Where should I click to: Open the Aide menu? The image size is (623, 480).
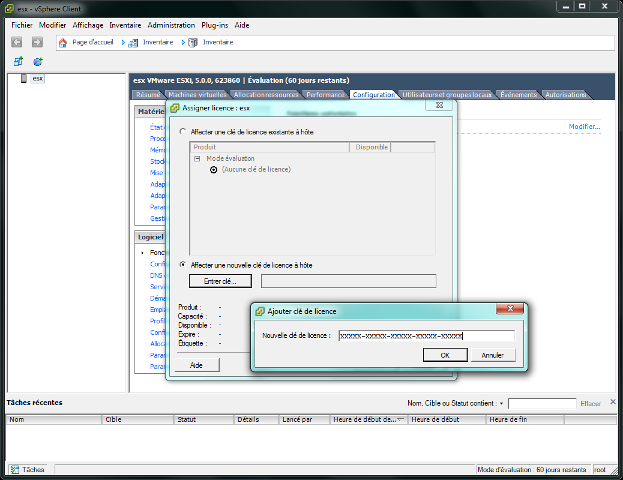(242, 25)
